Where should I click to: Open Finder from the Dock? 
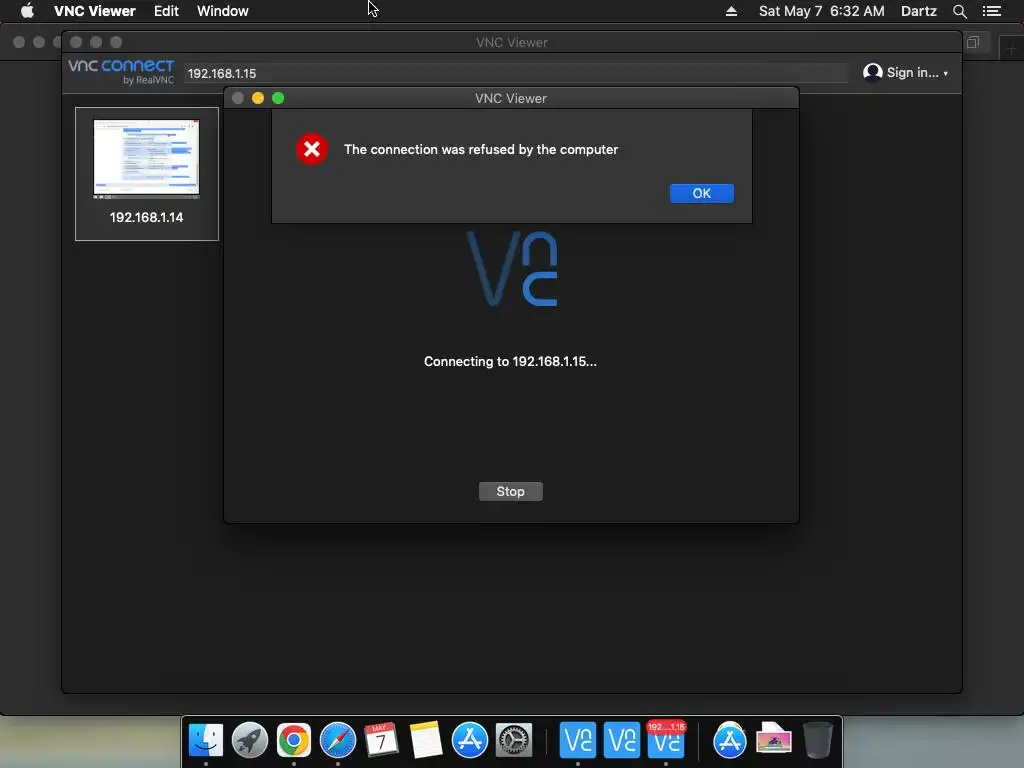pos(206,740)
